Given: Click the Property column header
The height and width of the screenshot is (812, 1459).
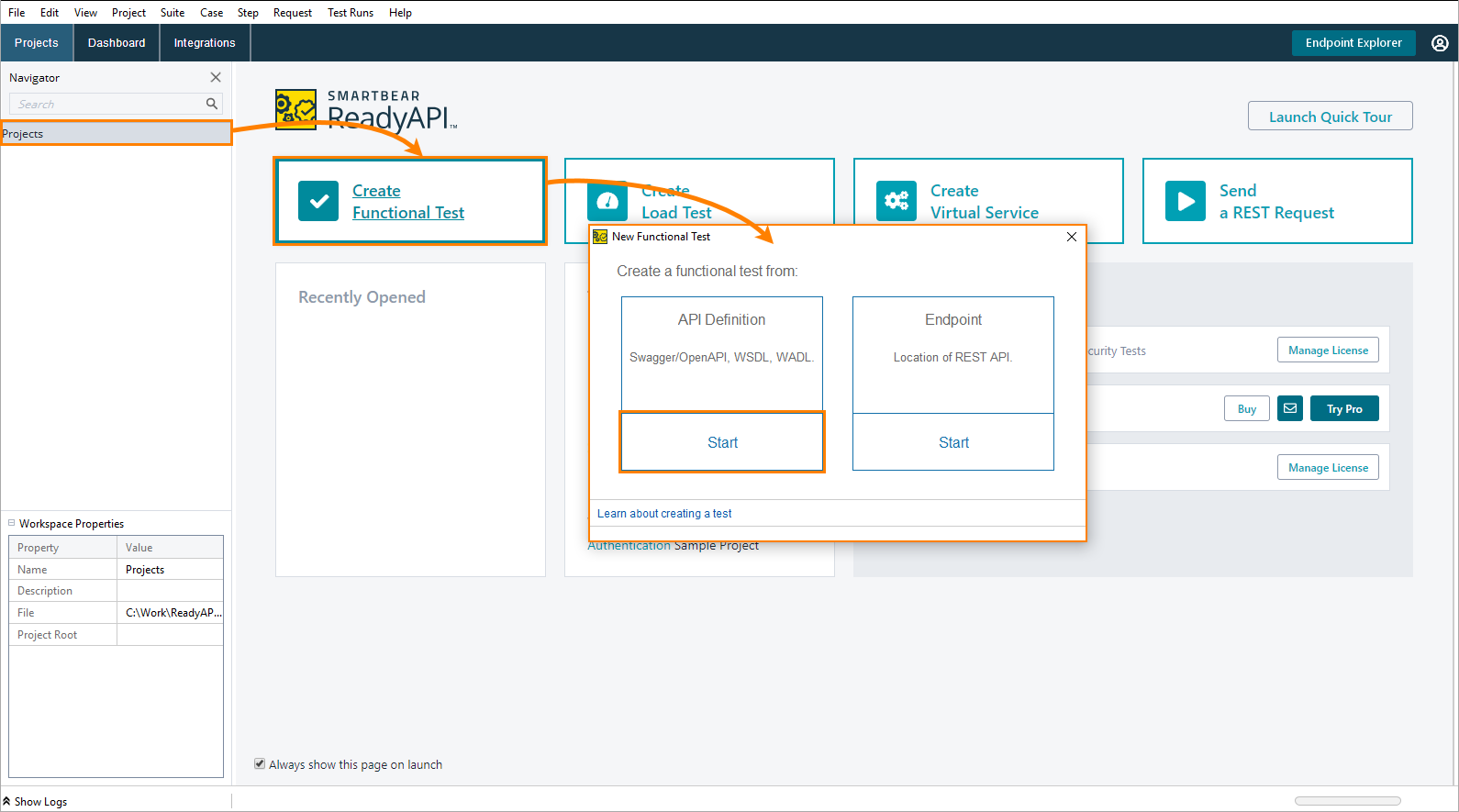Looking at the screenshot, I should click(x=62, y=548).
